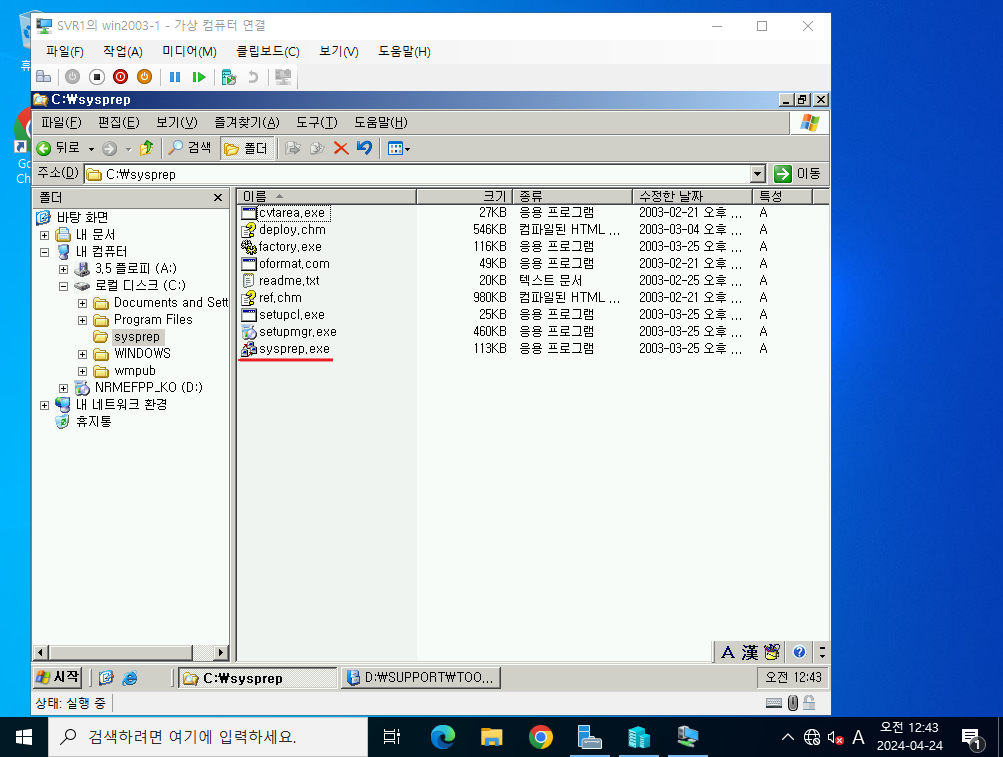Sort by 크기 column header

pyautogui.click(x=464, y=196)
